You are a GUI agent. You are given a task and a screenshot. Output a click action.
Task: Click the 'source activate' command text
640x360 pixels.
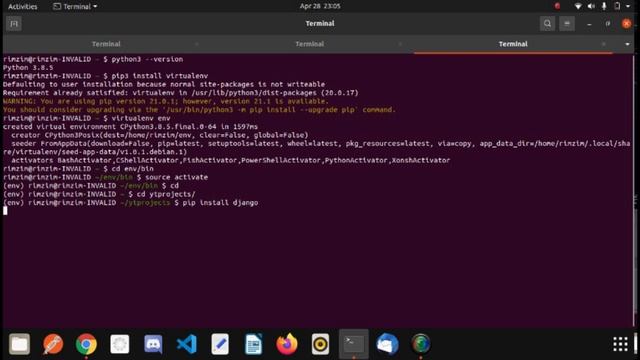click(177, 177)
